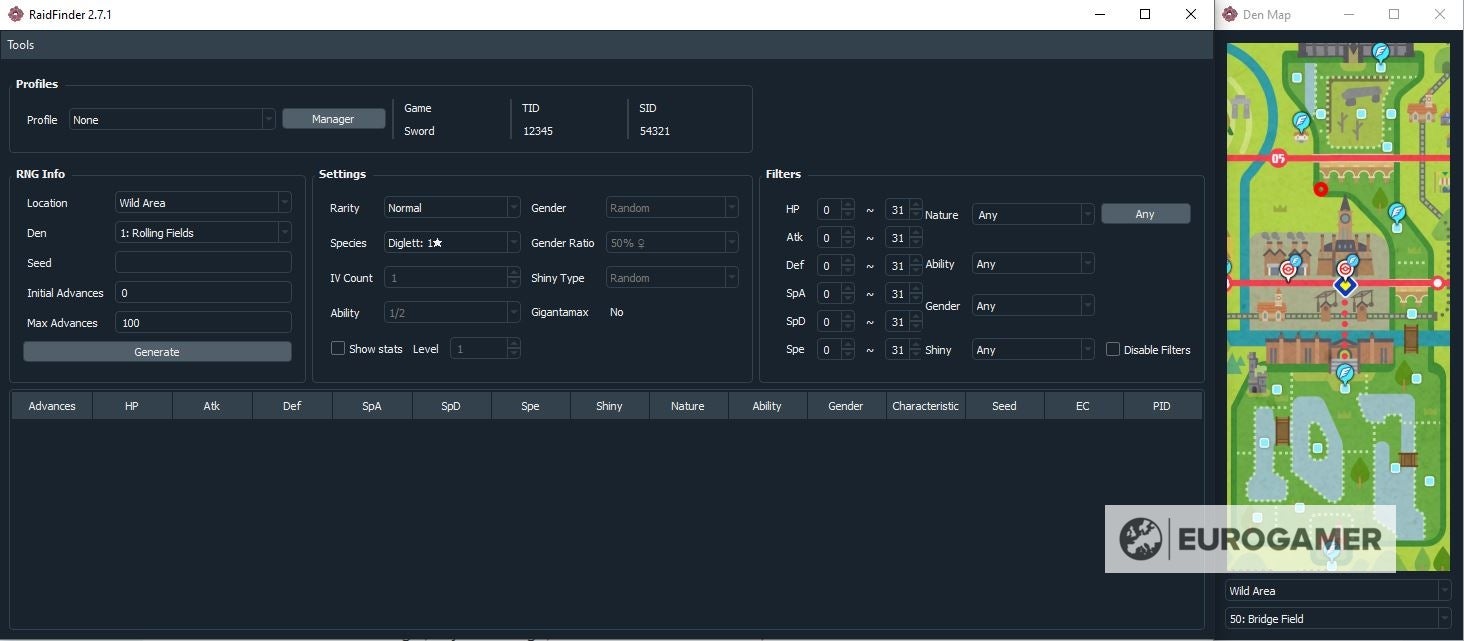Expand the Species dropdown showing Diglett
1464x641 pixels.
(x=452, y=242)
